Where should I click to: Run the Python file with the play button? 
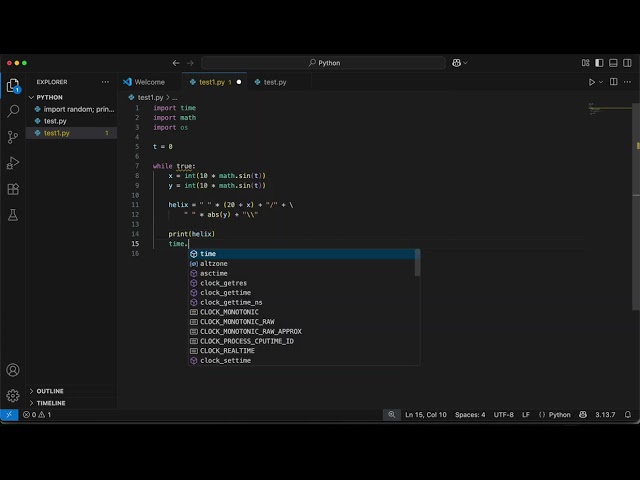click(x=591, y=82)
